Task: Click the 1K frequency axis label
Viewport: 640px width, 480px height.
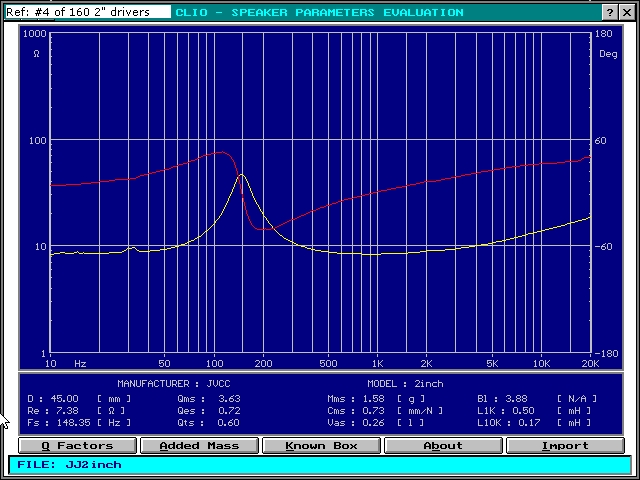Action: pos(377,363)
